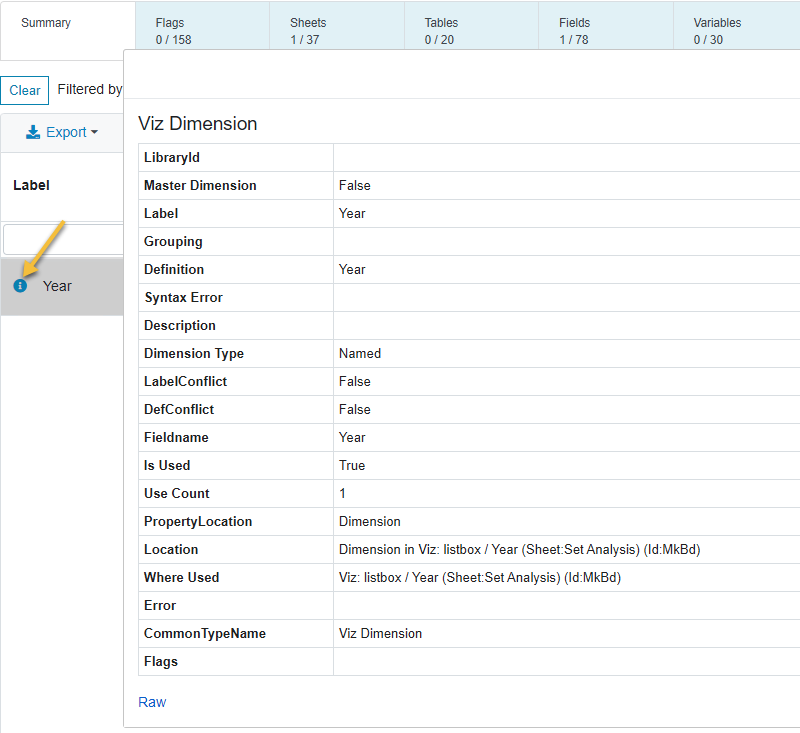Click the LabelConflict False value
Screen dimensions: 800x733
355,381
